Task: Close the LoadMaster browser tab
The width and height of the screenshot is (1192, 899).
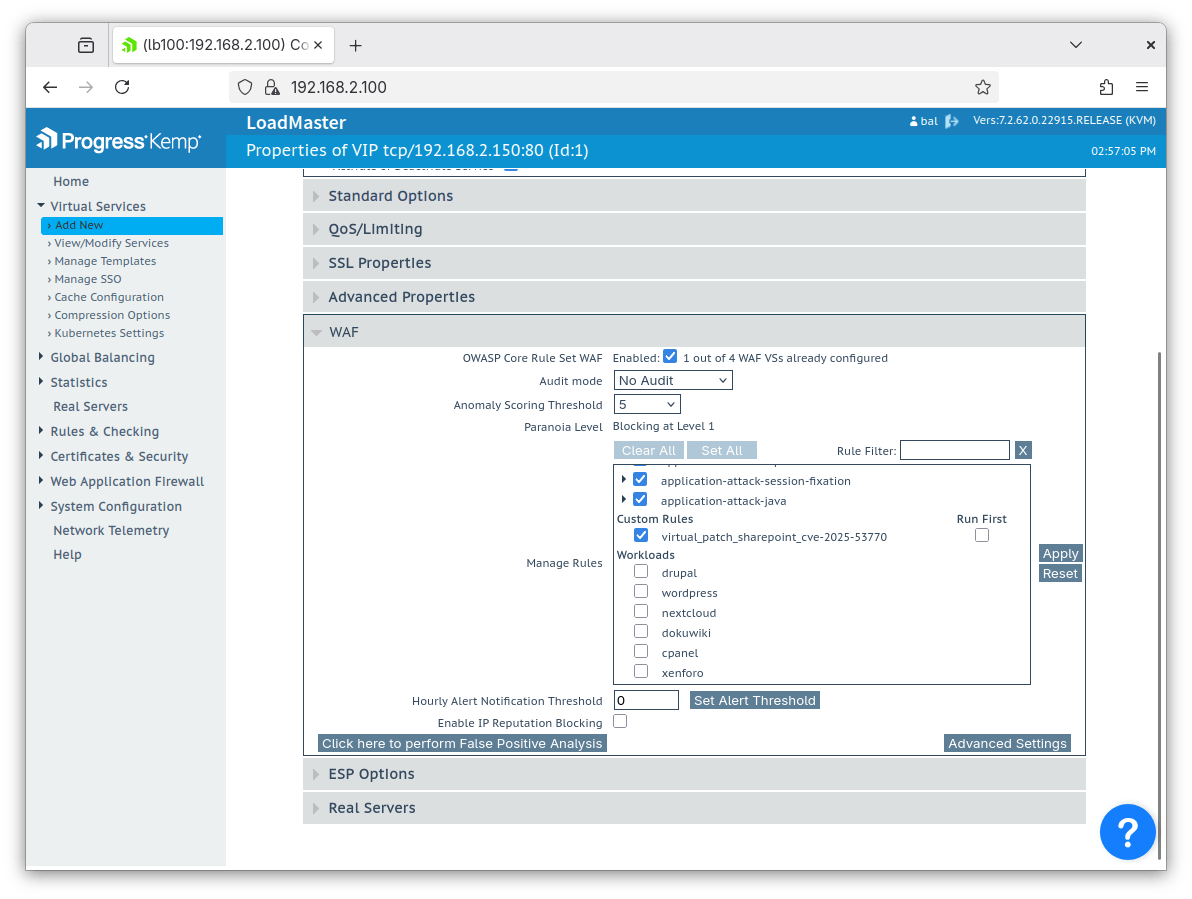Action: tap(318, 45)
